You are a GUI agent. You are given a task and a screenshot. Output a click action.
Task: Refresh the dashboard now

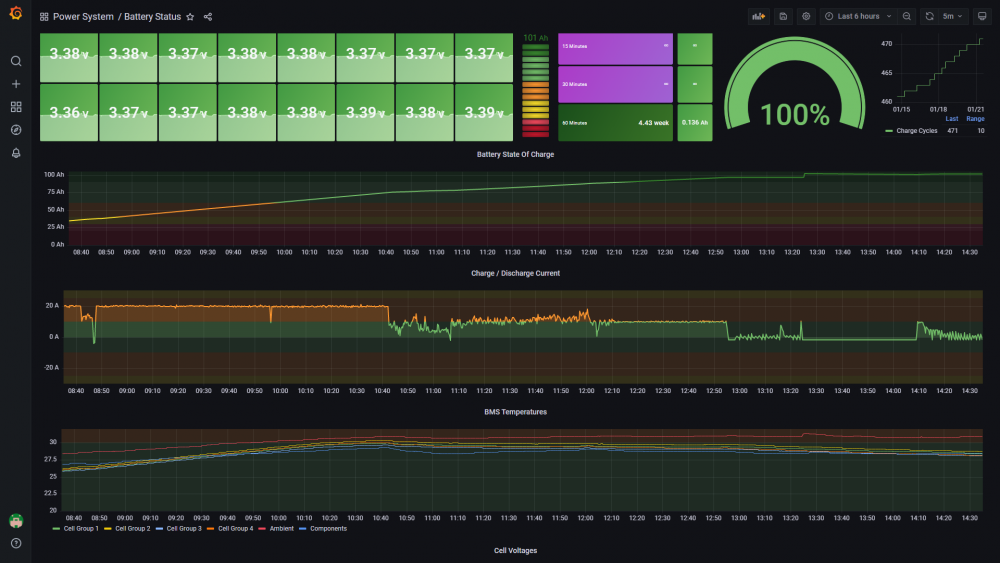(929, 17)
